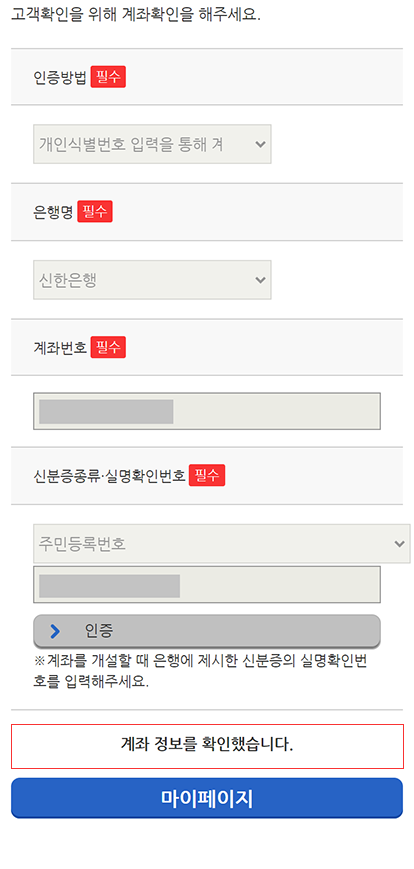414x869 pixels.
Task: Click the 인증방법 section label
Action: coord(60,78)
